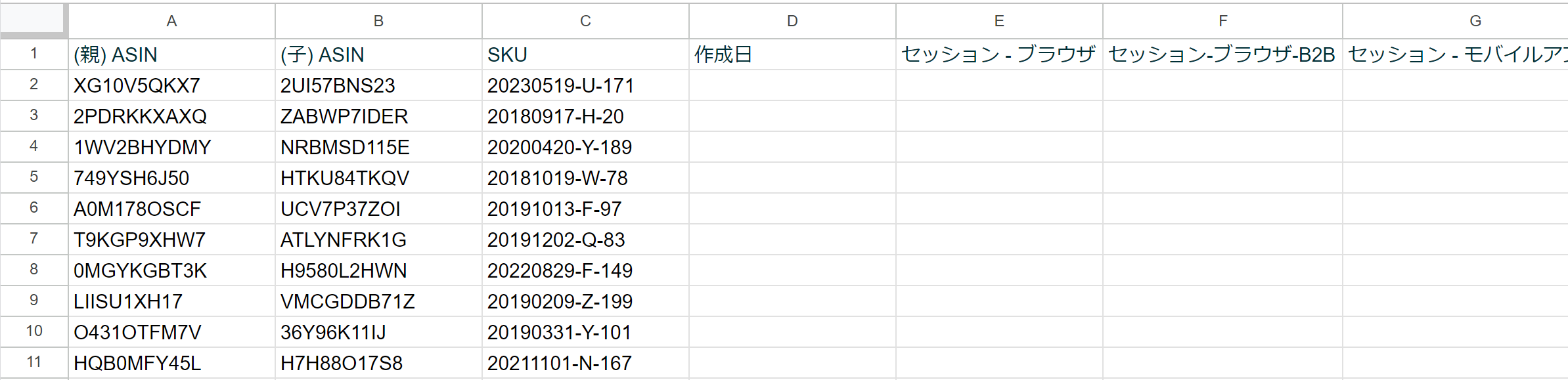
Task: Select row 5 header
Action: point(34,177)
